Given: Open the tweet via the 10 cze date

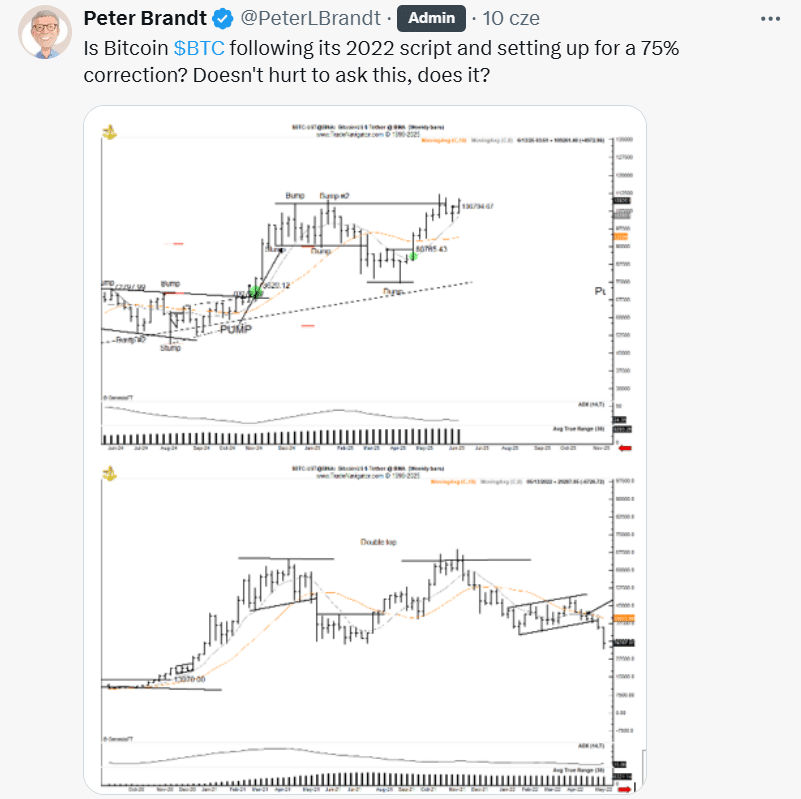Looking at the screenshot, I should pyautogui.click(x=511, y=18).
